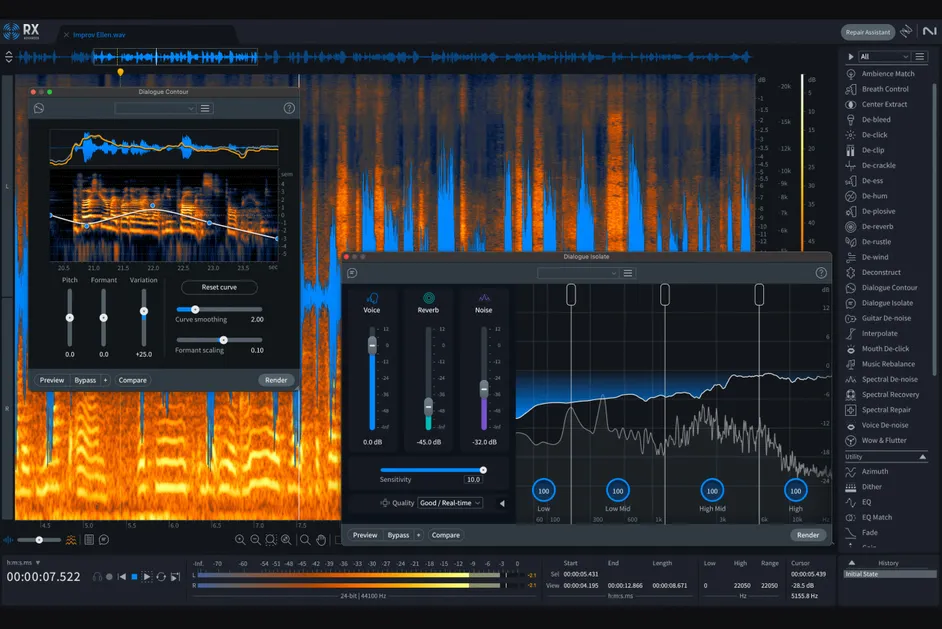Open help in the Dialogue Contour window
942x629 pixels.
pyautogui.click(x=289, y=108)
